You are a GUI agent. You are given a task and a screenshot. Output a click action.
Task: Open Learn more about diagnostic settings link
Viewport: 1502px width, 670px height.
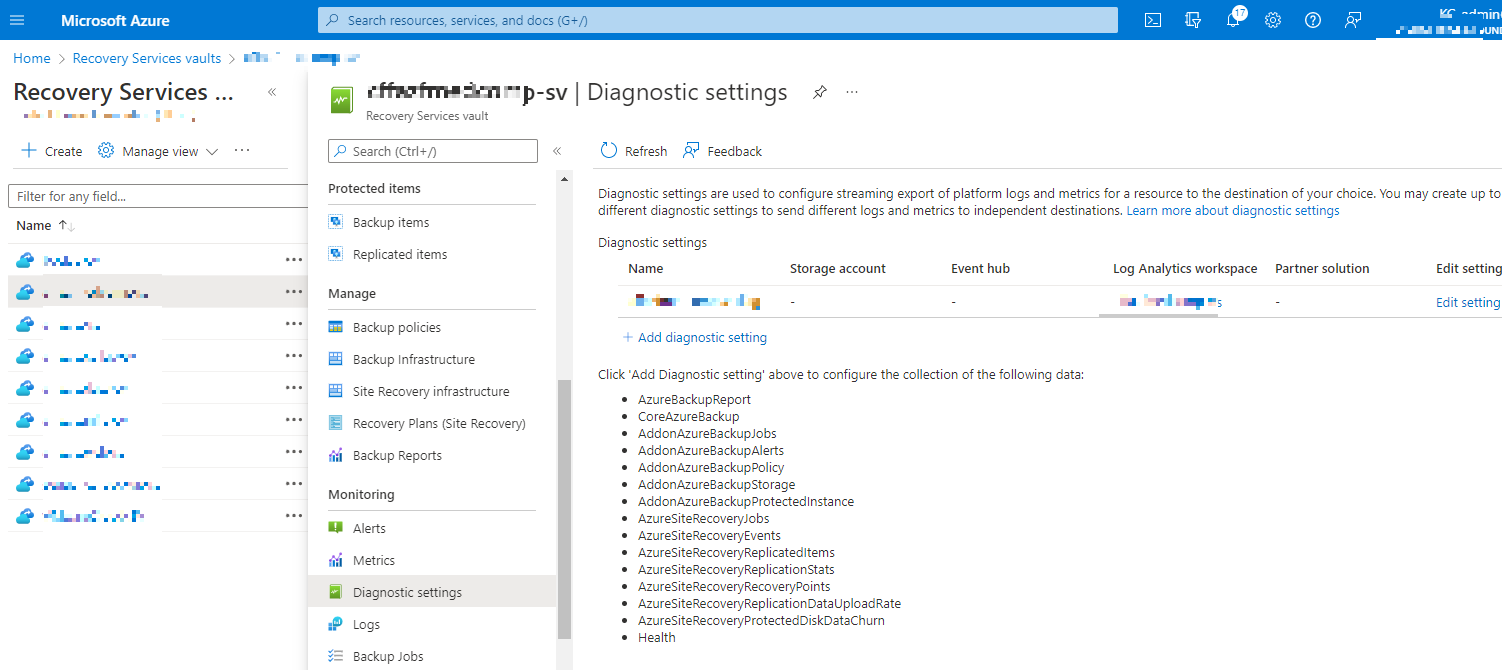pos(1233,211)
